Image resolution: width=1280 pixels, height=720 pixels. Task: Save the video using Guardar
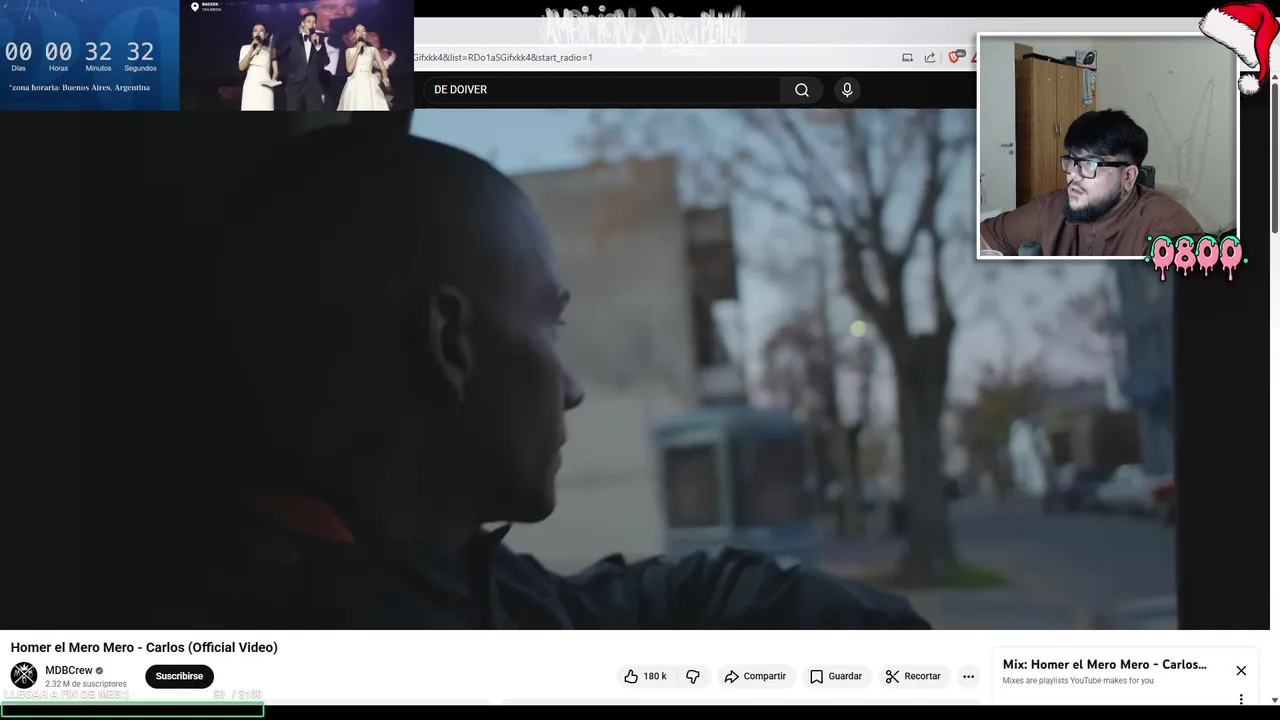pos(836,676)
